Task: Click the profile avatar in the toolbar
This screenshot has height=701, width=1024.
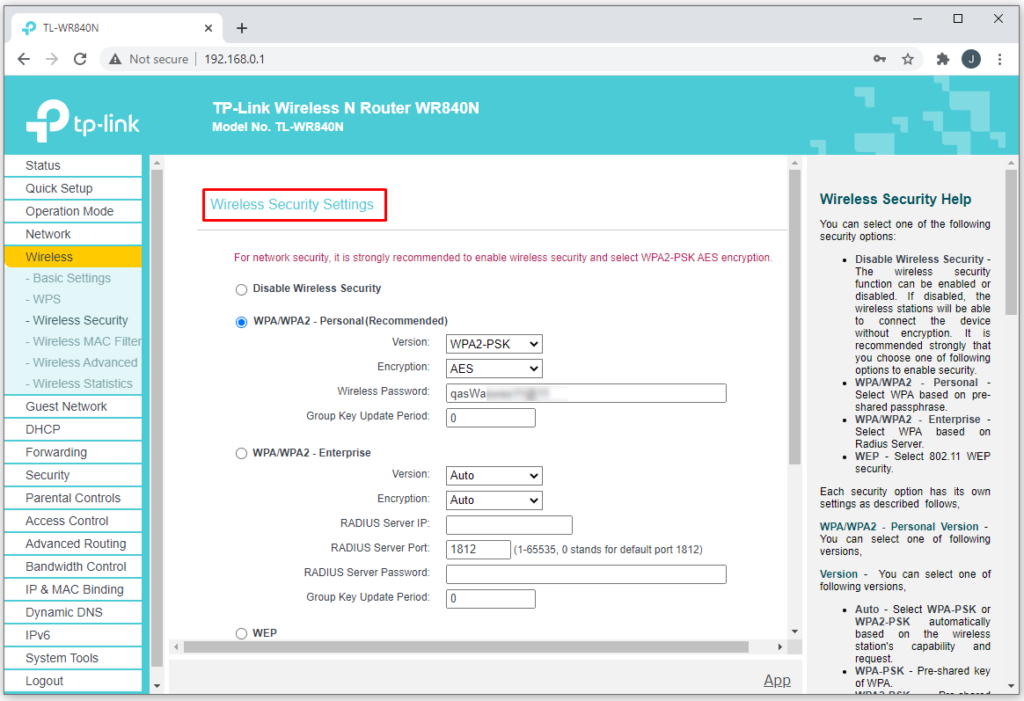Action: [970, 59]
